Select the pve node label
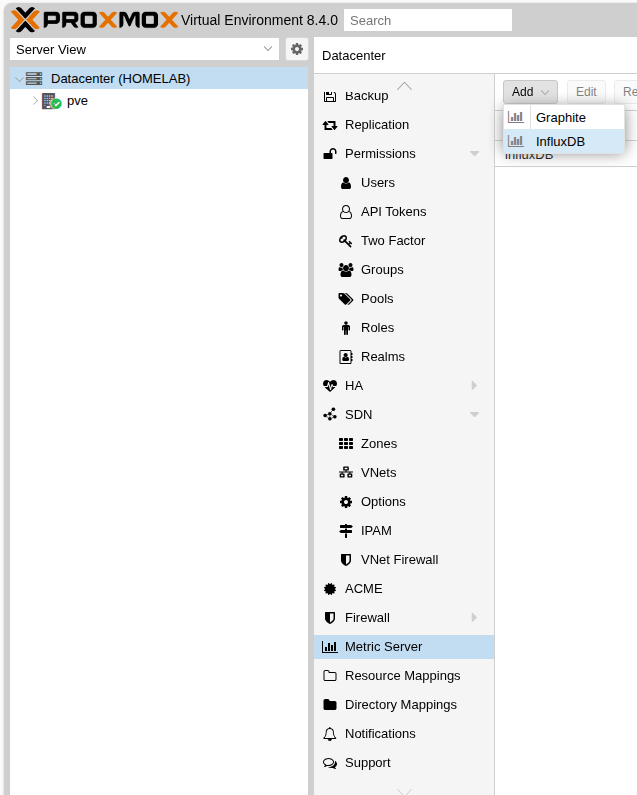The image size is (637, 795). click(77, 101)
